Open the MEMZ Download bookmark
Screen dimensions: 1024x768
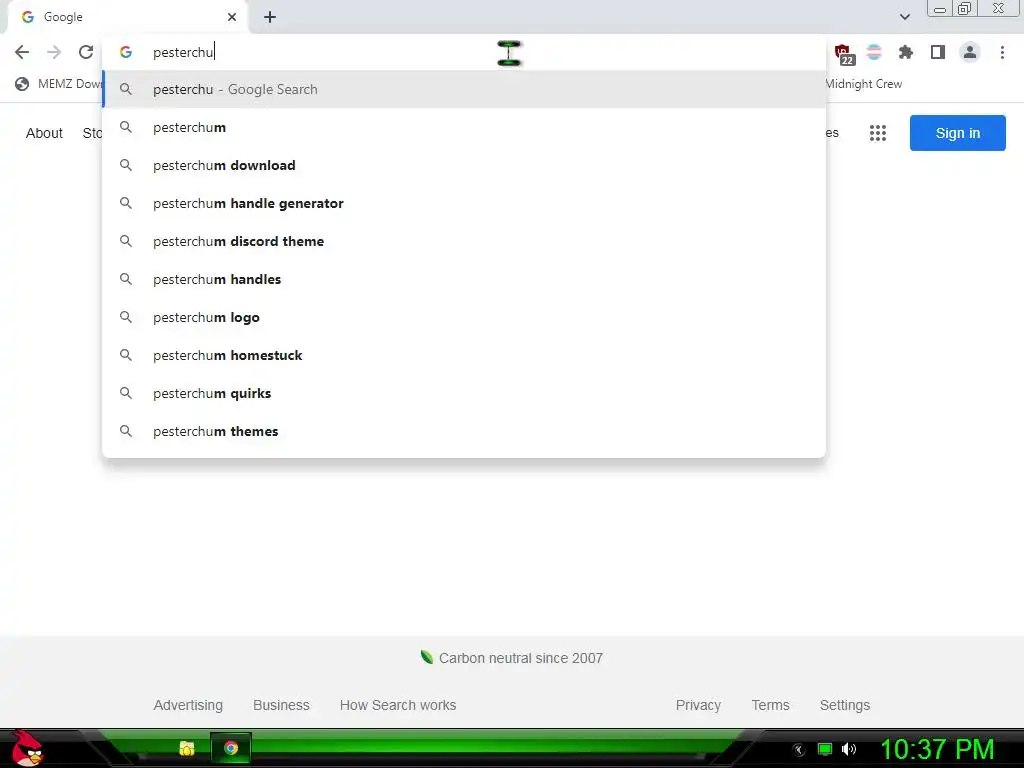(59, 84)
